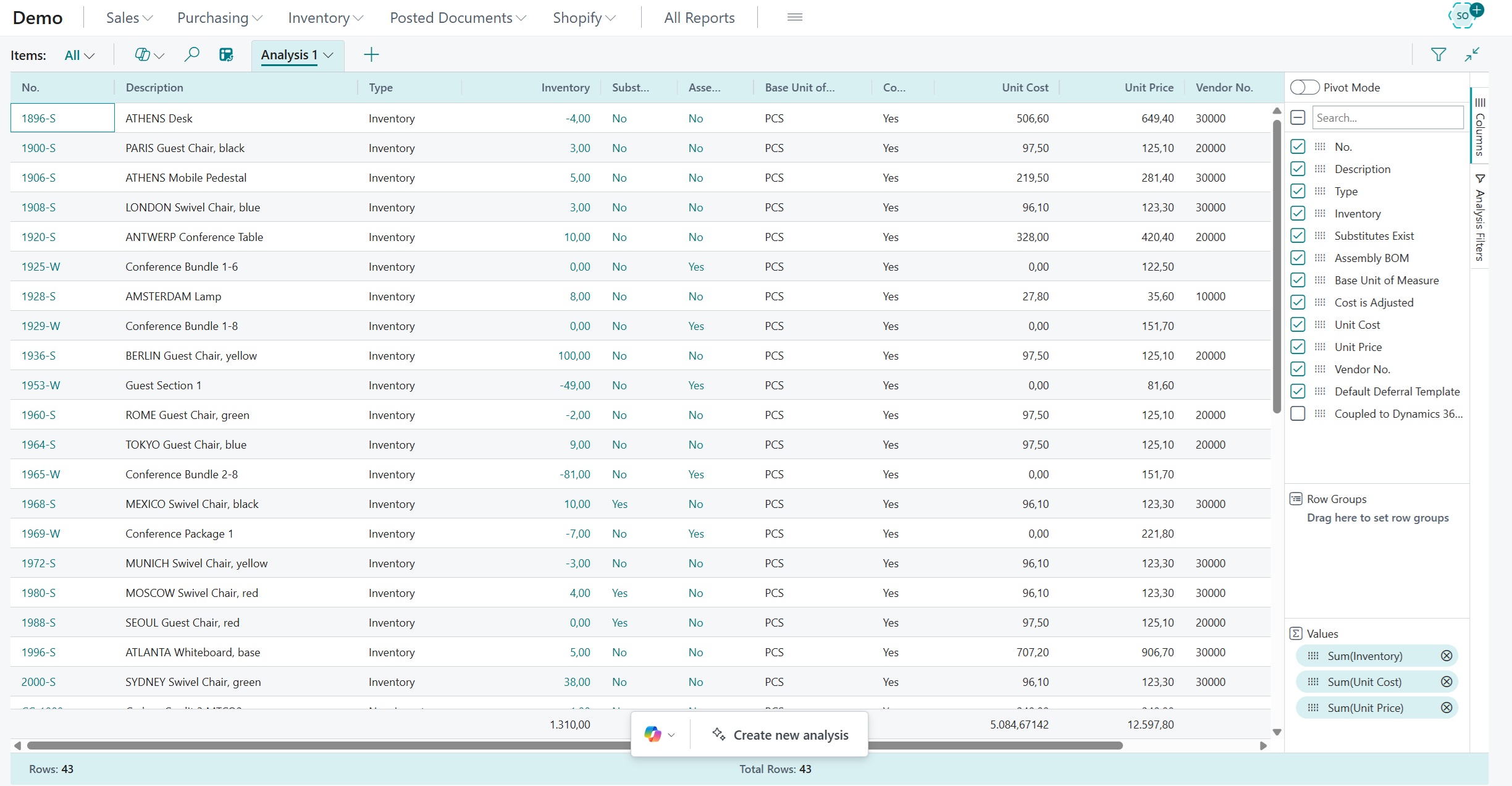Click the Copilot icon in bottom bar
Image resolution: width=1512 pixels, height=786 pixels.
click(x=652, y=734)
